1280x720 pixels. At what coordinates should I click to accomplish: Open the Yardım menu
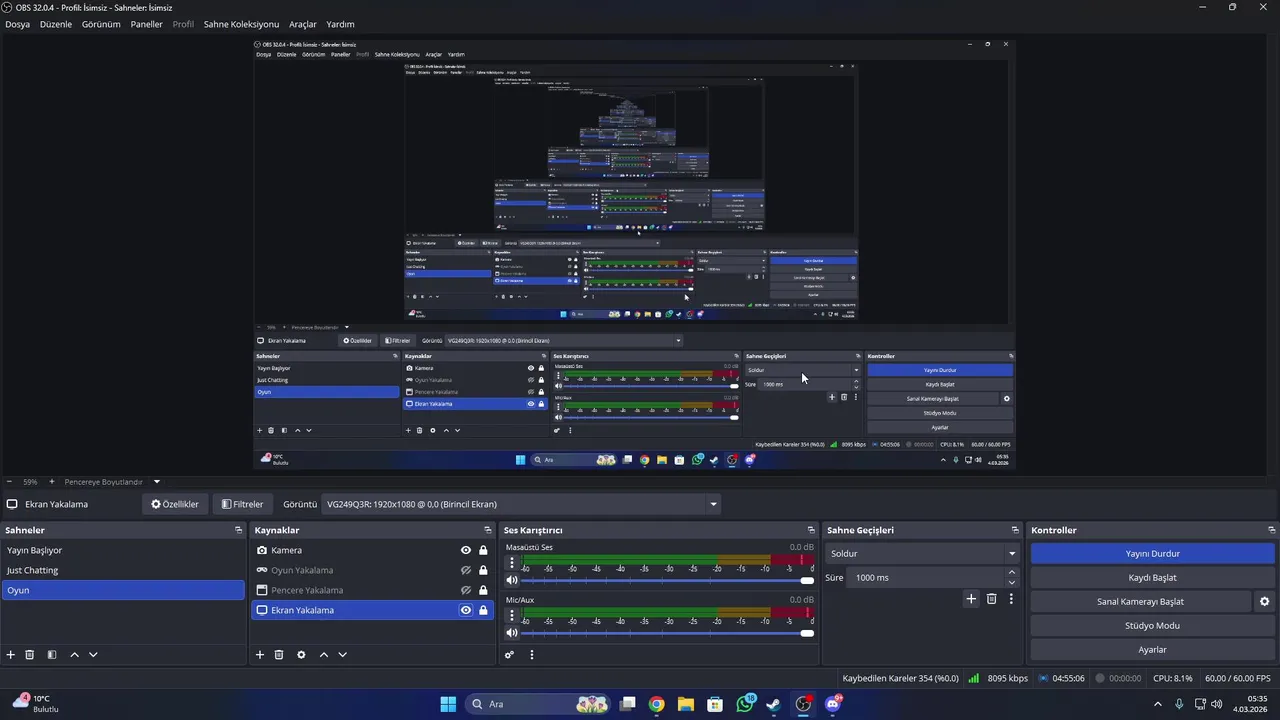[340, 24]
